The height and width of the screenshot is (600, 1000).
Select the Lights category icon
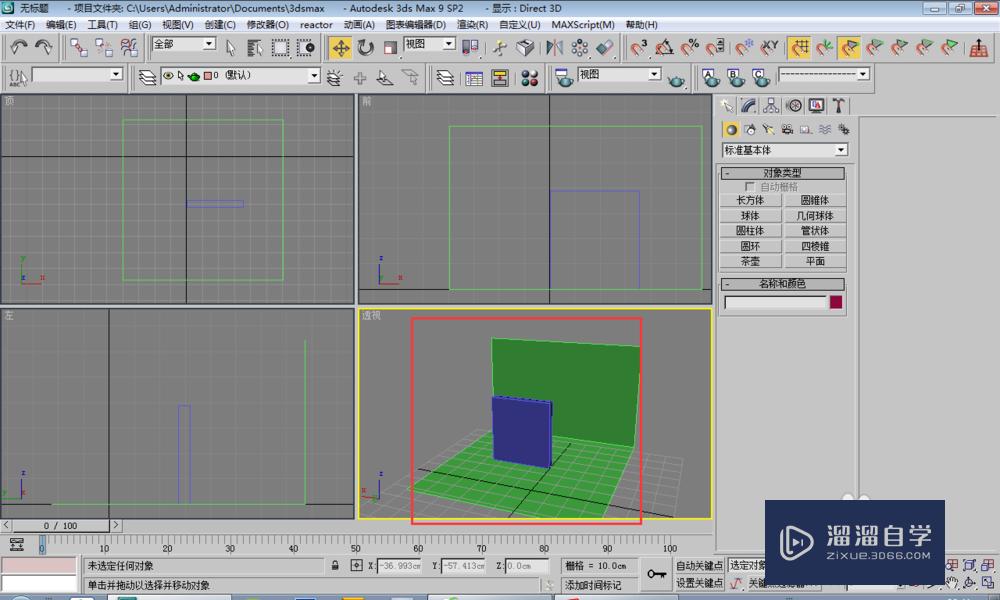[768, 130]
